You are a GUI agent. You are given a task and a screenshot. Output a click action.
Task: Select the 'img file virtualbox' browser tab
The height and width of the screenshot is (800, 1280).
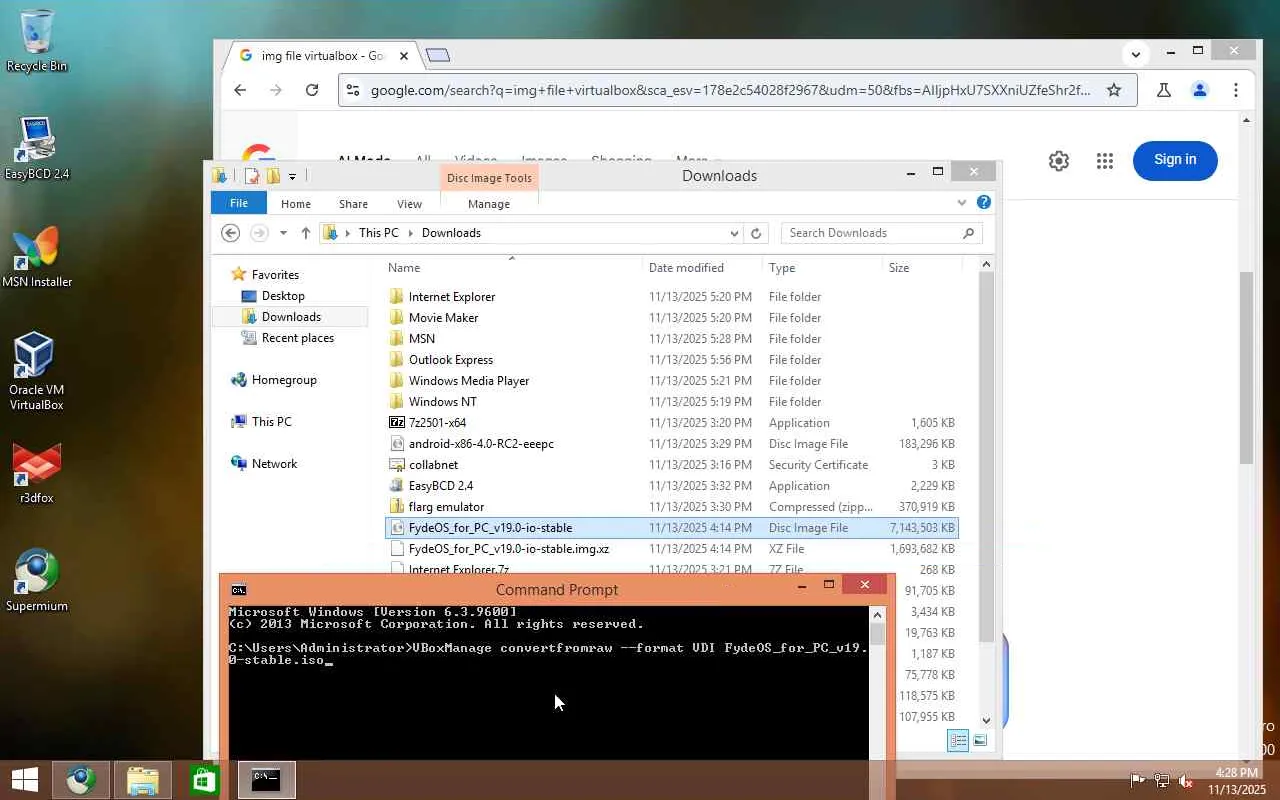320,56
